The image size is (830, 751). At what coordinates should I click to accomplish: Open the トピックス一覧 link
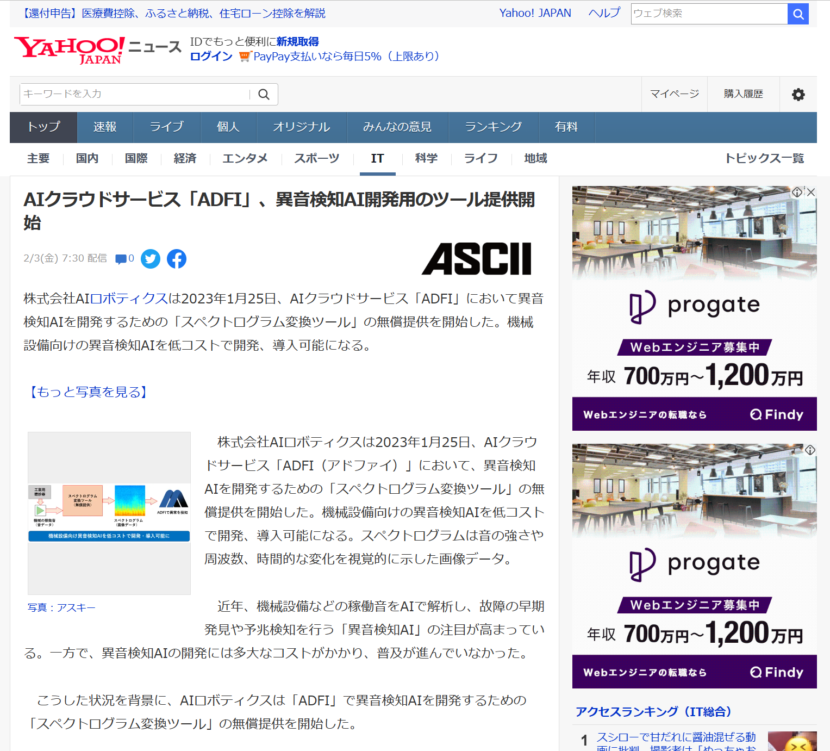coord(764,159)
